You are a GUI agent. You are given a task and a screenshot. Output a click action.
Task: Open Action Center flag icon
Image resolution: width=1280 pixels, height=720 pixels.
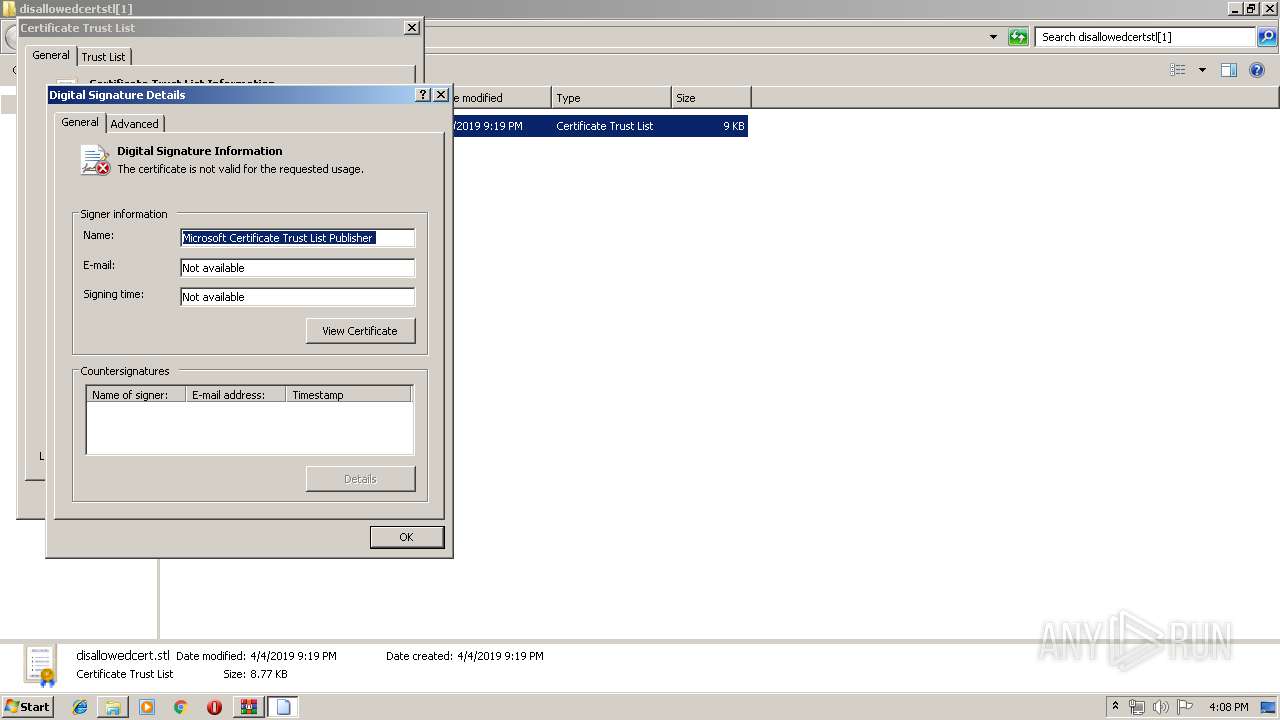pos(1185,707)
